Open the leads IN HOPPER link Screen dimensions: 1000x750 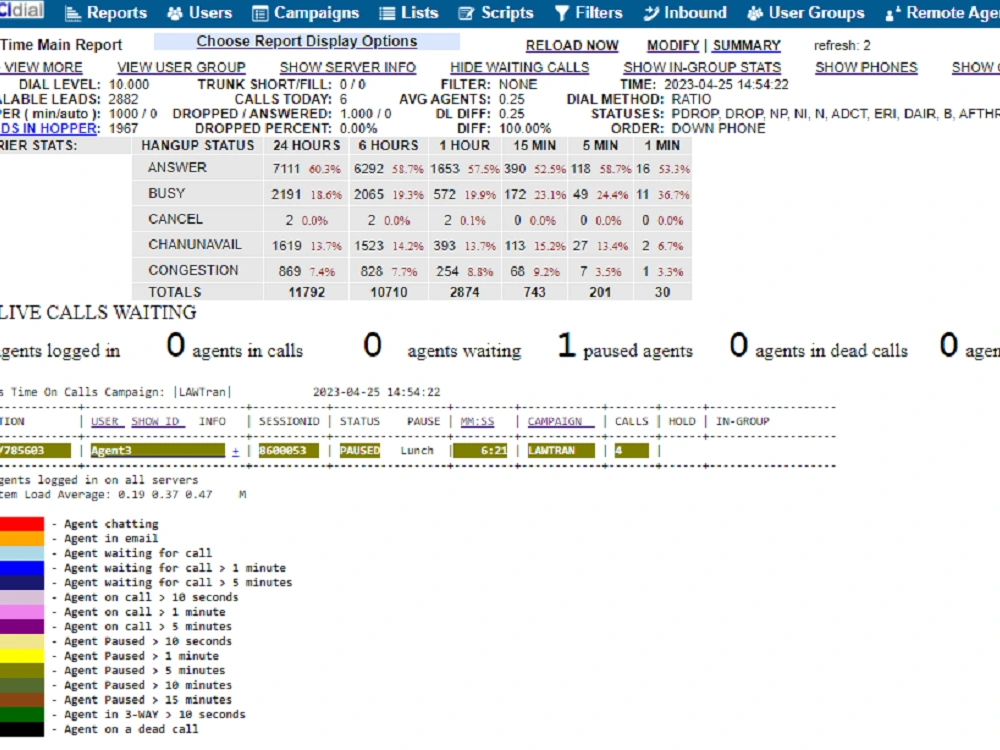(49, 128)
